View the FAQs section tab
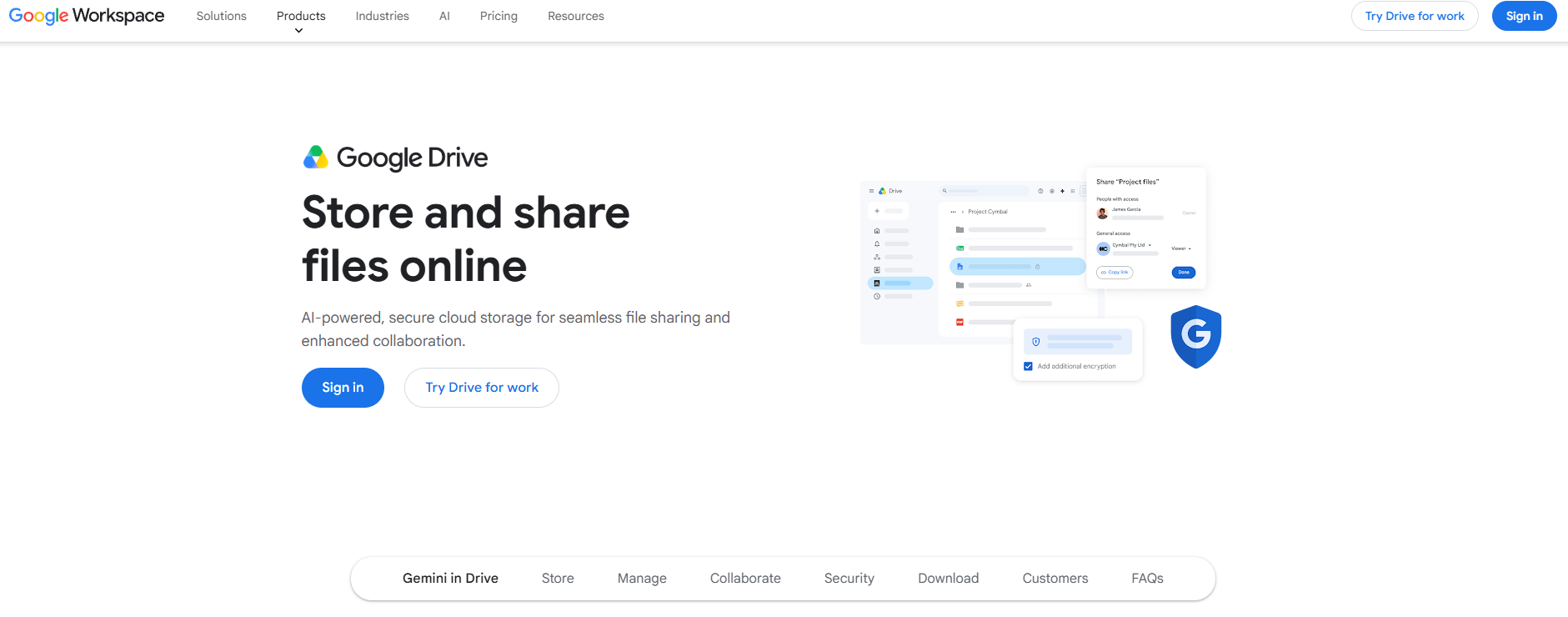The width and height of the screenshot is (1568, 617). pyautogui.click(x=1147, y=579)
